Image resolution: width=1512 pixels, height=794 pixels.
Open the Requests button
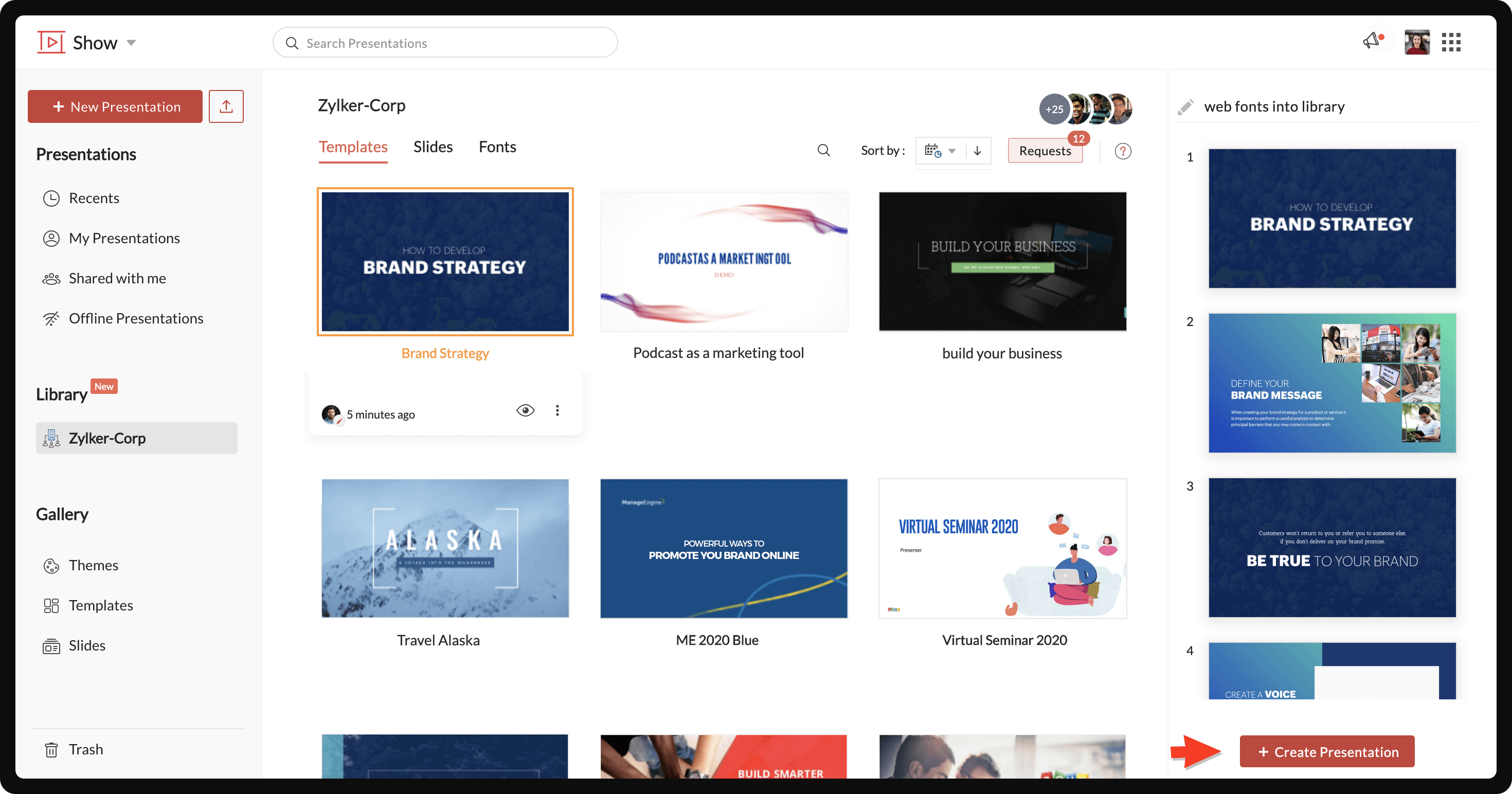pyautogui.click(x=1045, y=151)
